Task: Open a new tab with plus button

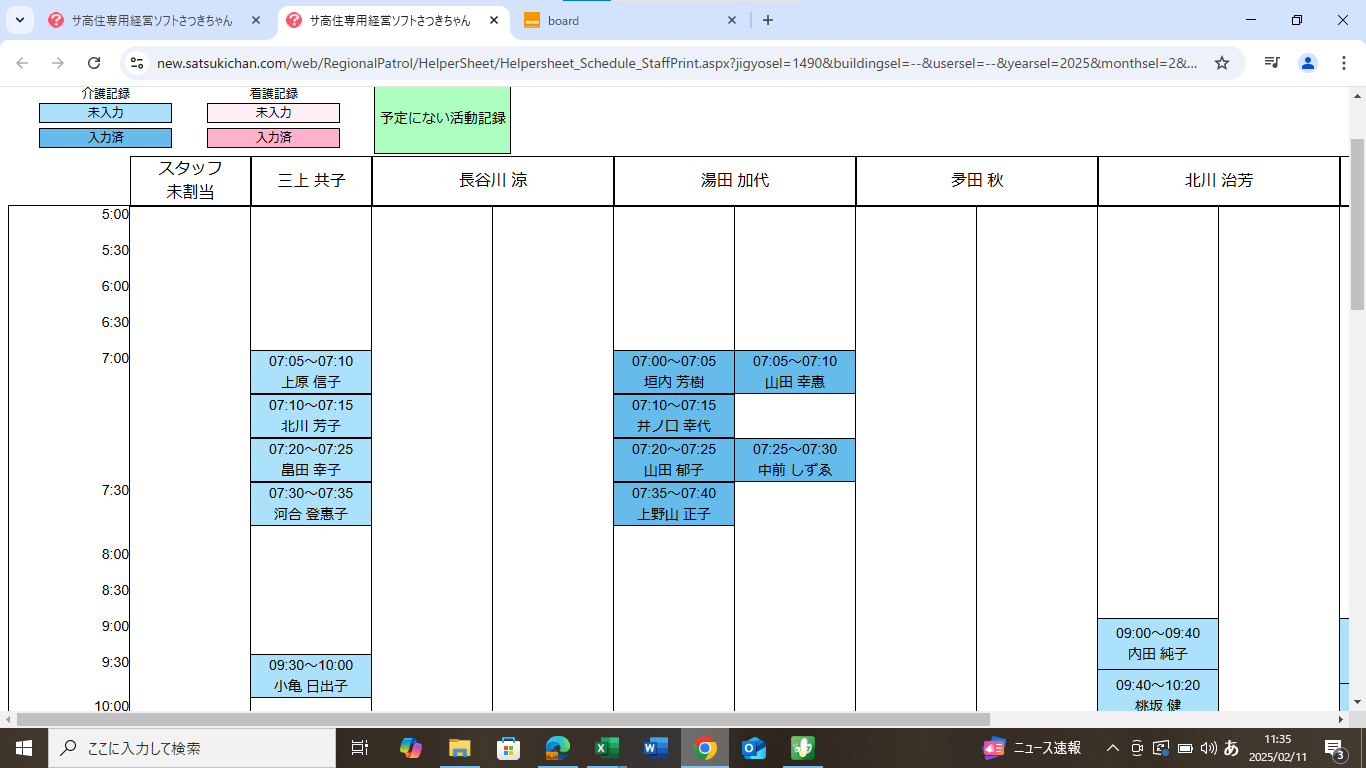Action: click(768, 20)
